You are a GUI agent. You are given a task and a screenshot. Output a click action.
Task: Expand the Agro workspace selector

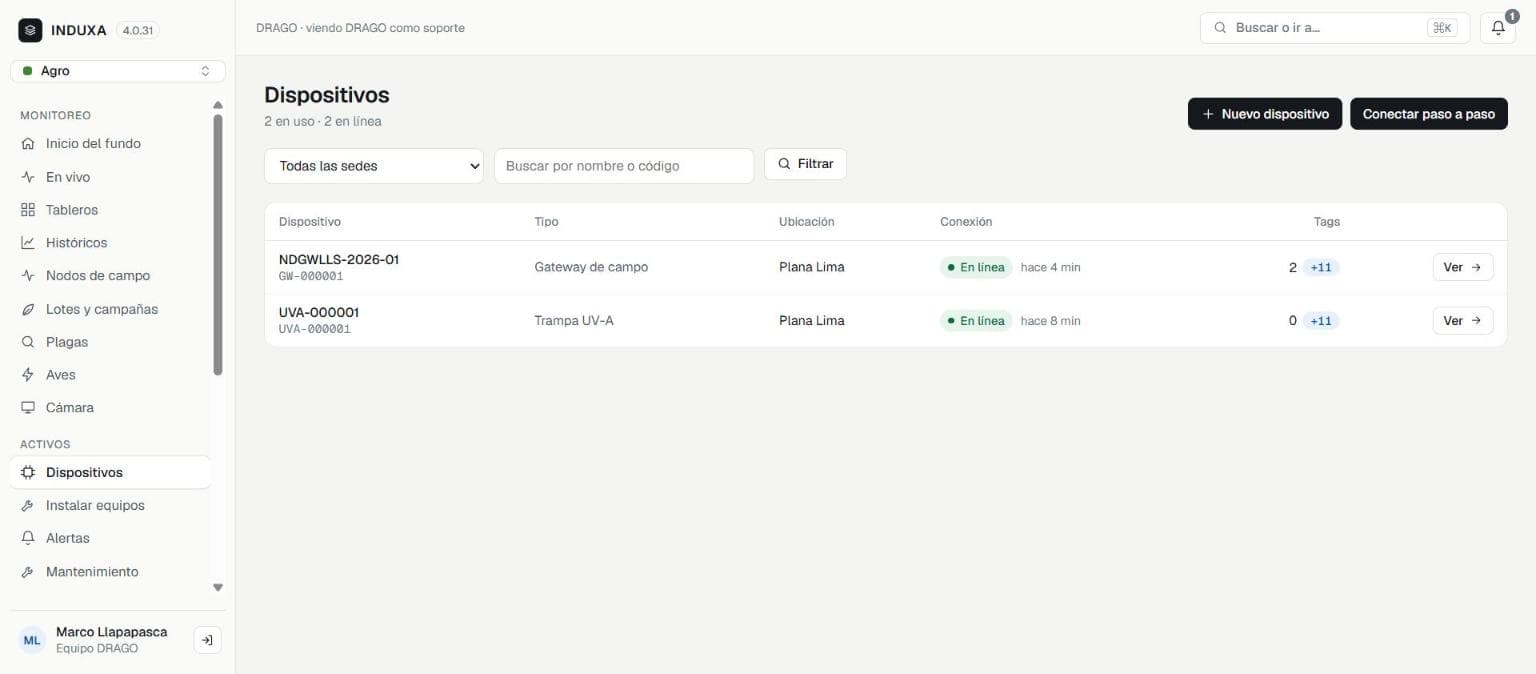coord(118,71)
